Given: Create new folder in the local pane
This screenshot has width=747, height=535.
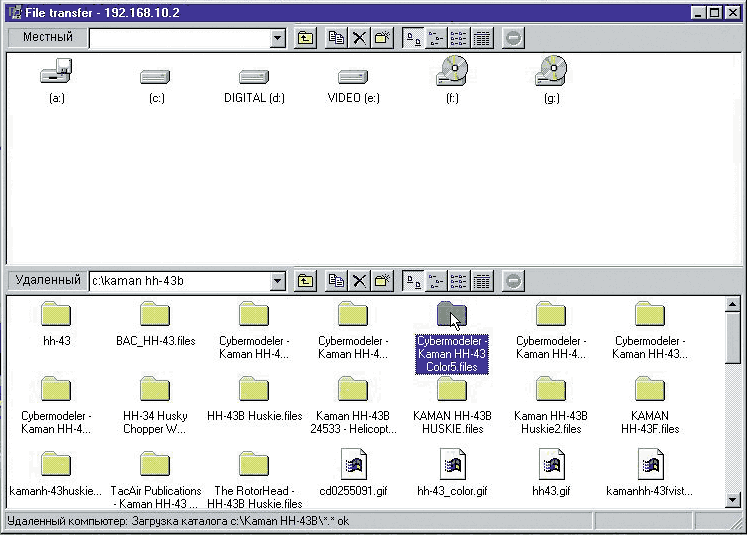Looking at the screenshot, I should pos(383,38).
